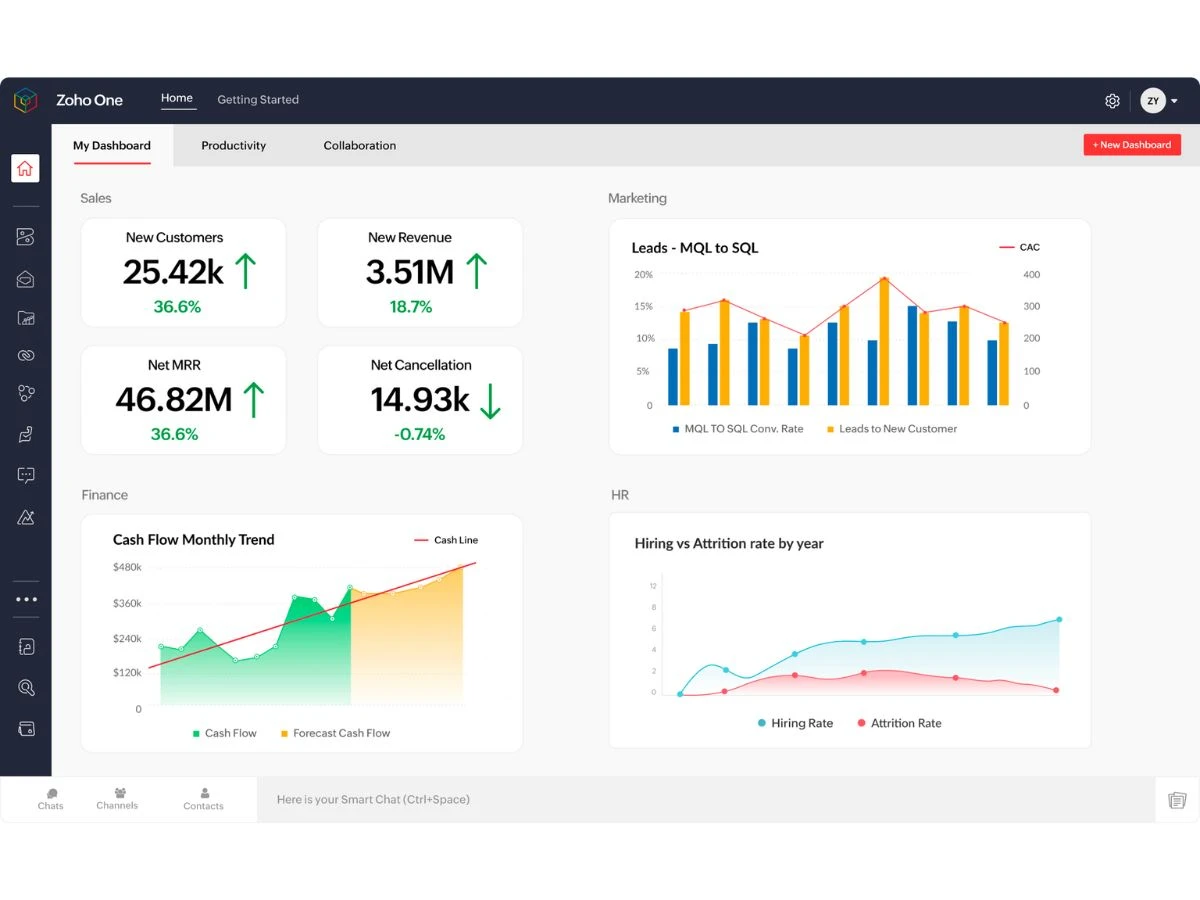Viewport: 1200px width, 900px height.
Task: Open settings gear icon in the top bar
Action: (x=1112, y=101)
